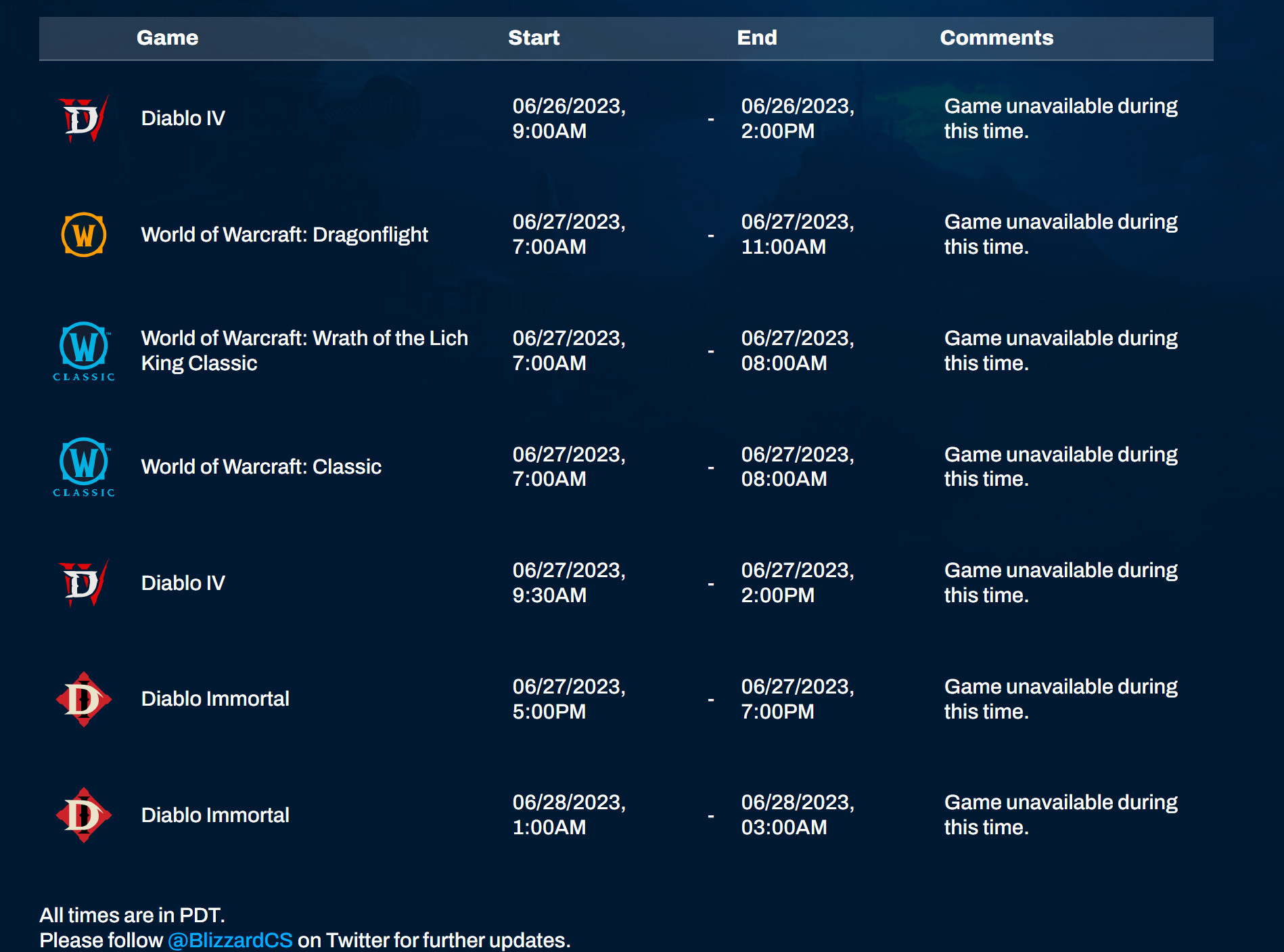Click the orange World of Warcraft Dragonflight icon
The width and height of the screenshot is (1284, 952).
[83, 235]
